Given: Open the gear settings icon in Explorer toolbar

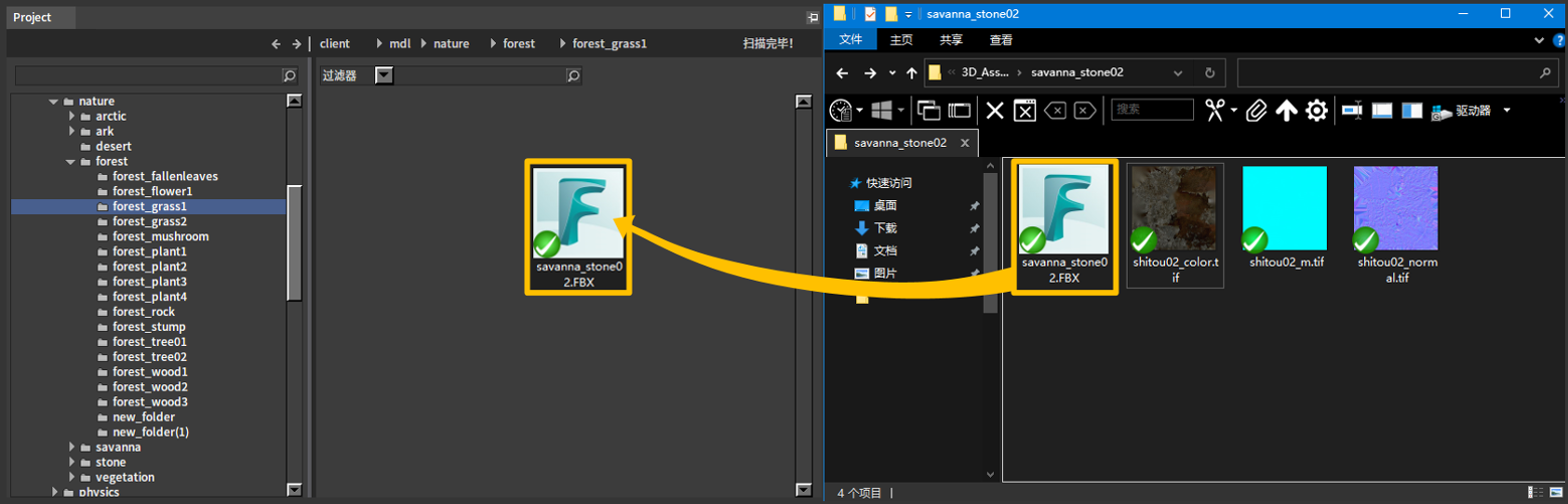Looking at the screenshot, I should [x=1317, y=111].
